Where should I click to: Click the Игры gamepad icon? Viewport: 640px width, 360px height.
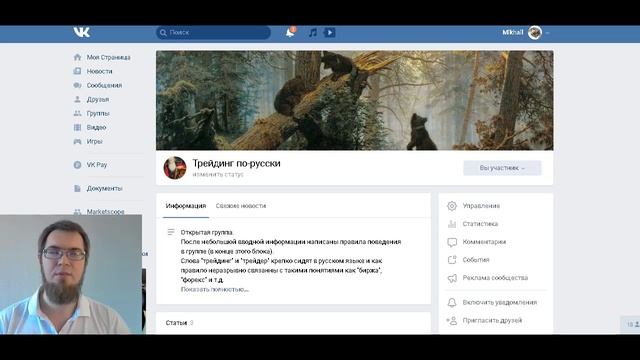click(78, 141)
